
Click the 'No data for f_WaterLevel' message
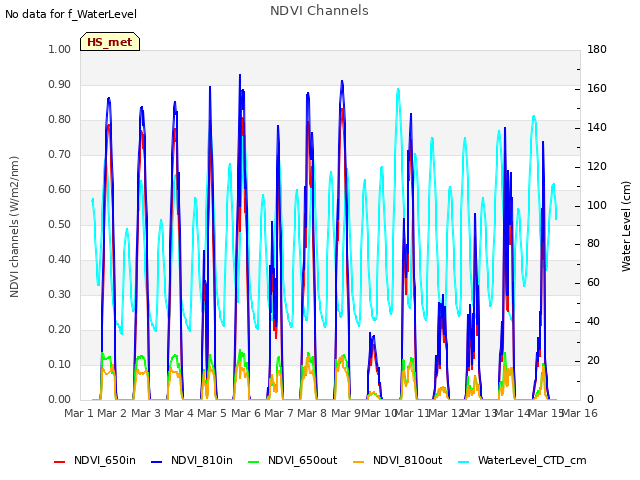[x=71, y=14]
